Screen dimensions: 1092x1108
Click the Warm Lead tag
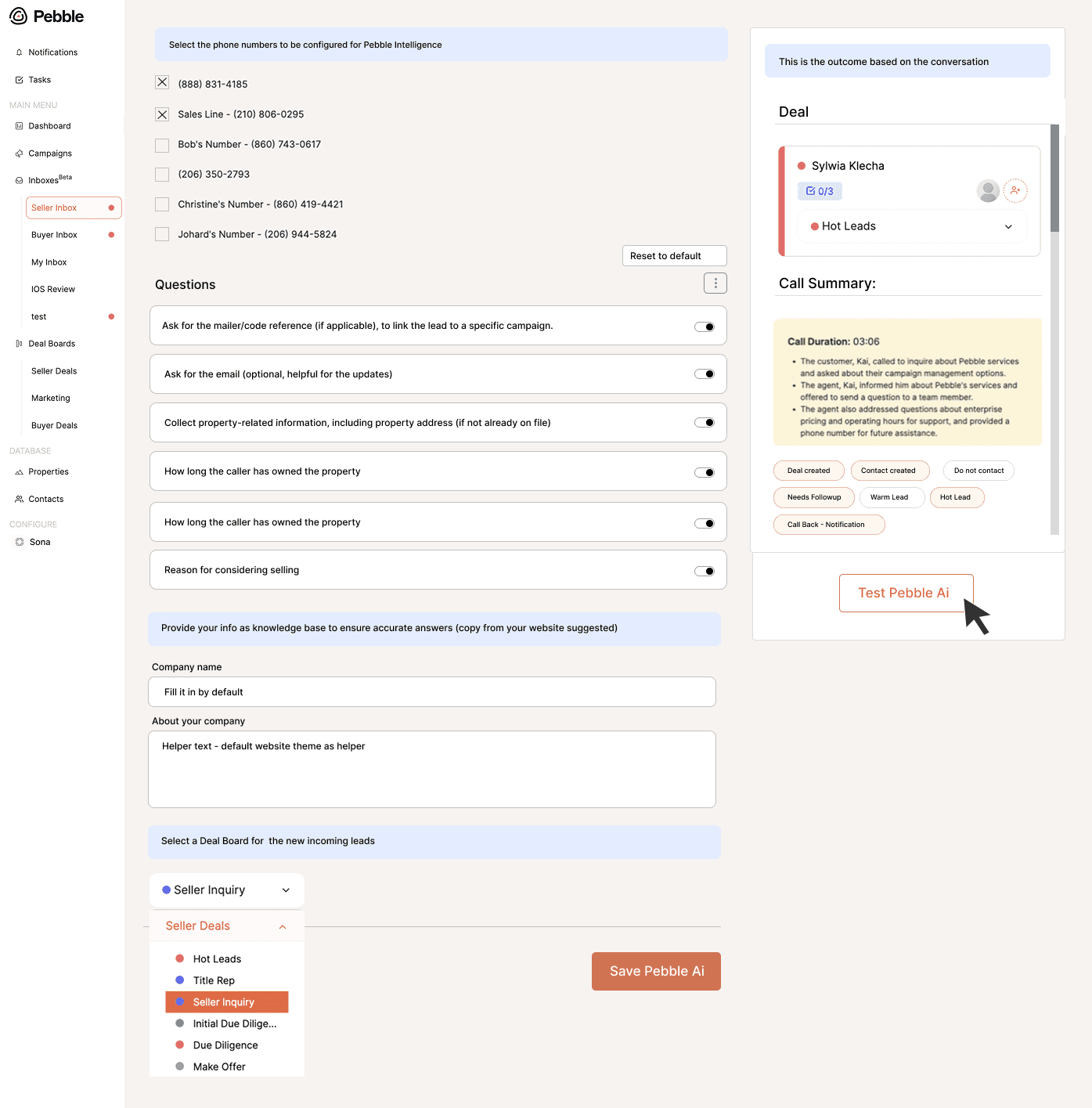(x=892, y=497)
